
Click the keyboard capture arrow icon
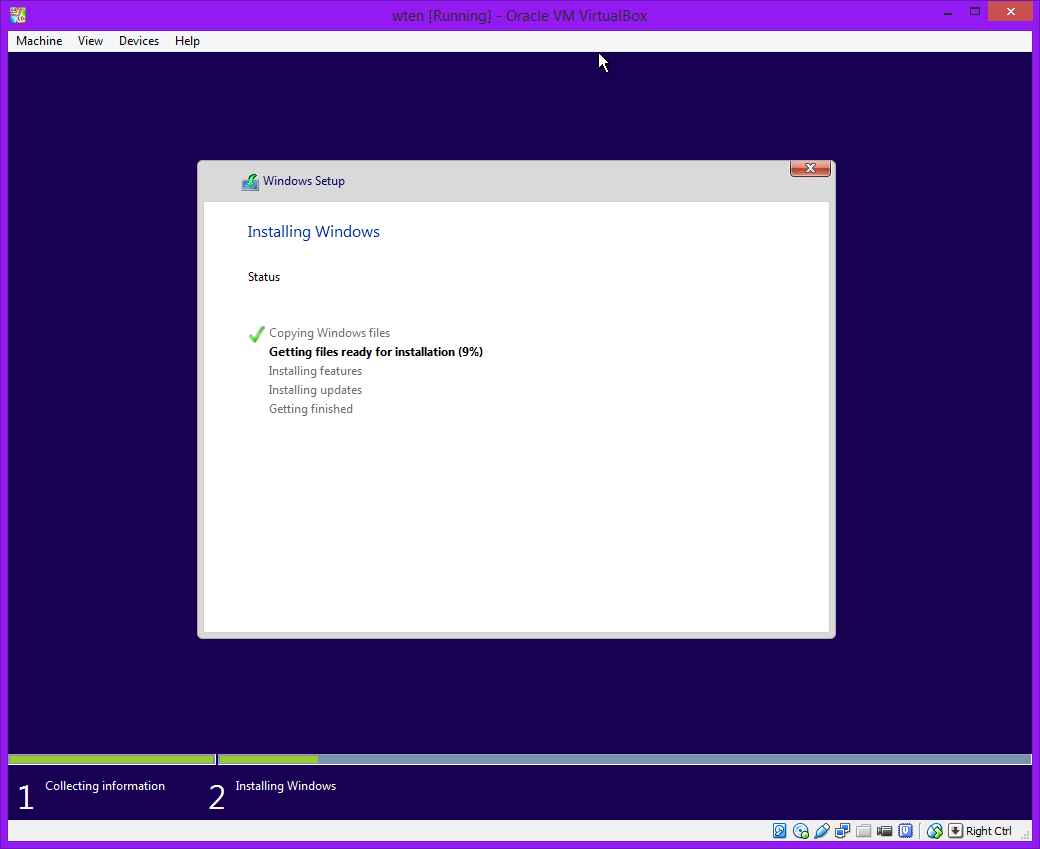click(955, 831)
